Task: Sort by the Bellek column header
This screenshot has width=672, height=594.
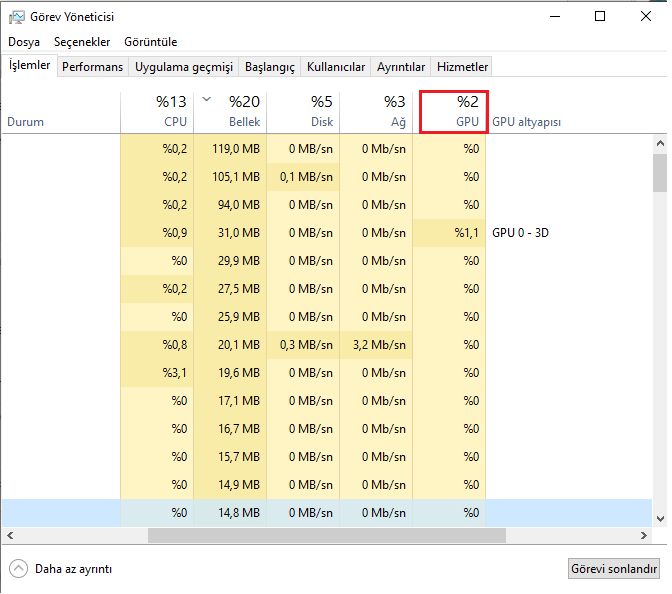Action: coord(230,112)
